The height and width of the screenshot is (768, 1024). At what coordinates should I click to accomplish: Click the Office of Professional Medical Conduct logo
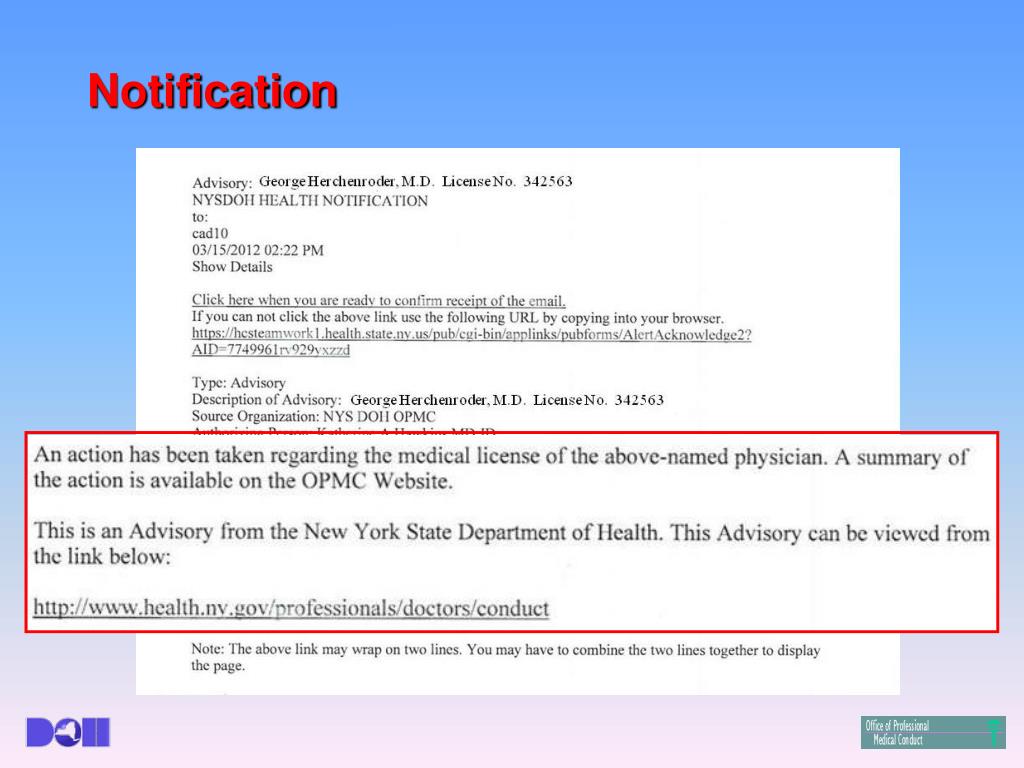pos(933,732)
